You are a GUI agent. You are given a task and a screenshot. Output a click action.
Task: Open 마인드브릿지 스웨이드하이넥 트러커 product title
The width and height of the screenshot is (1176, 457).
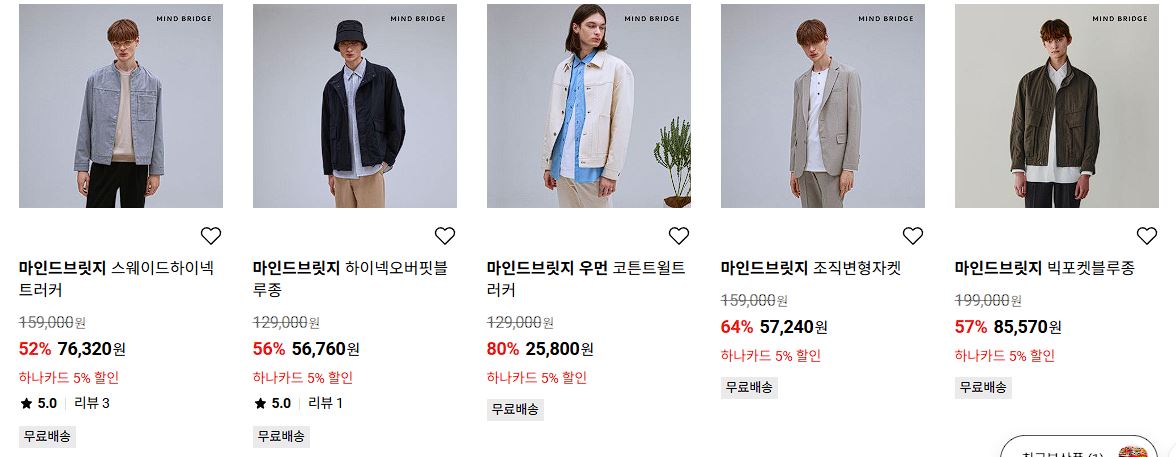click(116, 278)
